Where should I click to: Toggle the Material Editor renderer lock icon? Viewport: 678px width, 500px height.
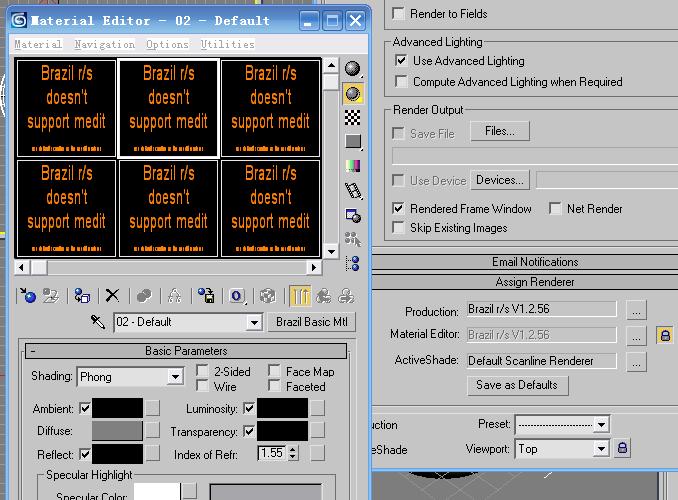click(x=665, y=335)
